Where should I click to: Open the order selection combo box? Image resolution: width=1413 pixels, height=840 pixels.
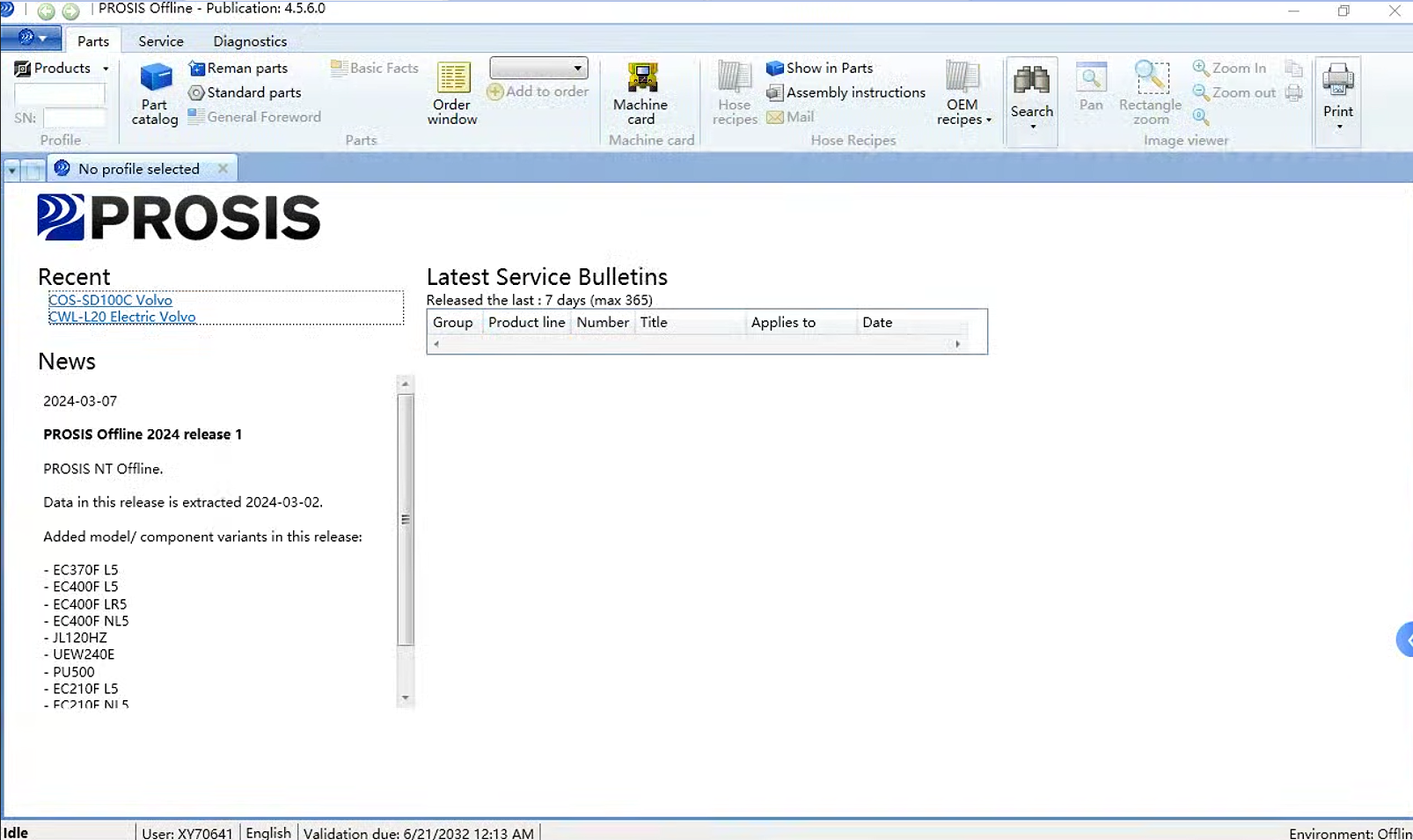538,68
